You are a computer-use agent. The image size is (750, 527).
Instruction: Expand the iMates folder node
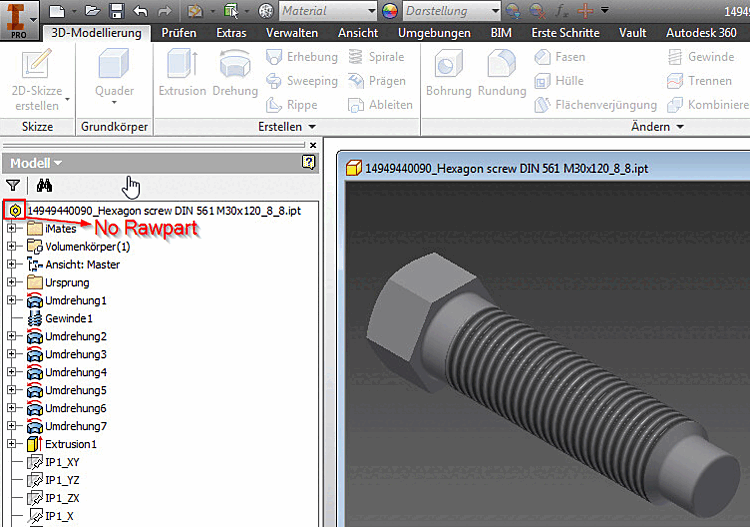point(11,229)
